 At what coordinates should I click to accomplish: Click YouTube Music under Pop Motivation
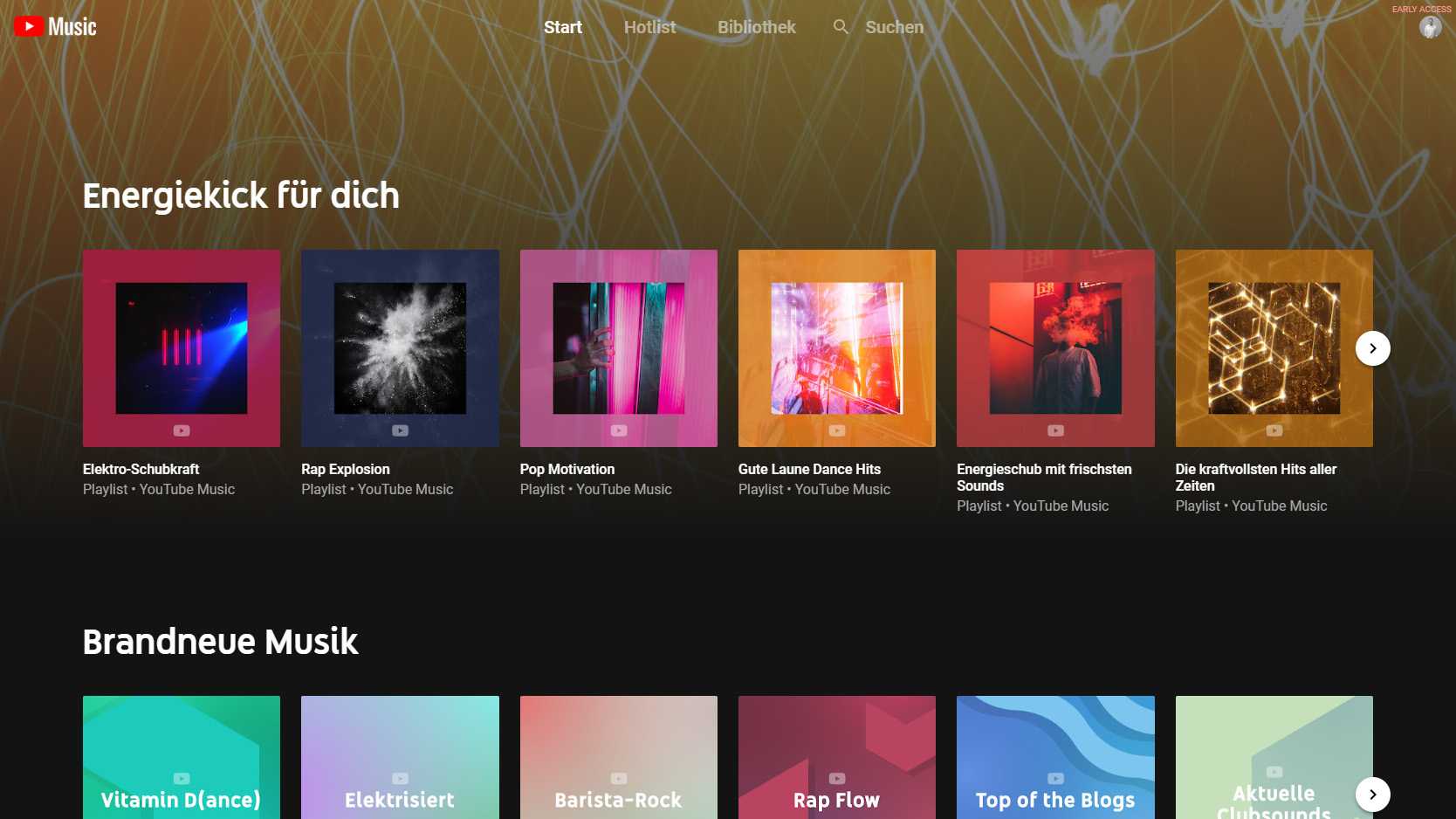[624, 489]
